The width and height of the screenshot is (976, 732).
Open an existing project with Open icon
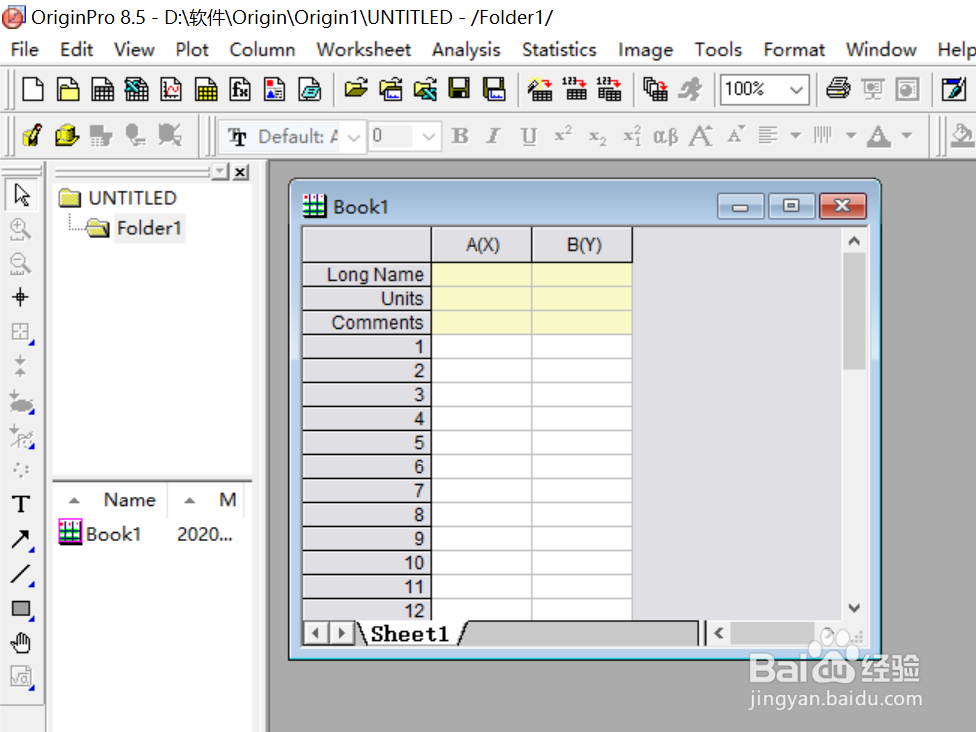click(356, 89)
